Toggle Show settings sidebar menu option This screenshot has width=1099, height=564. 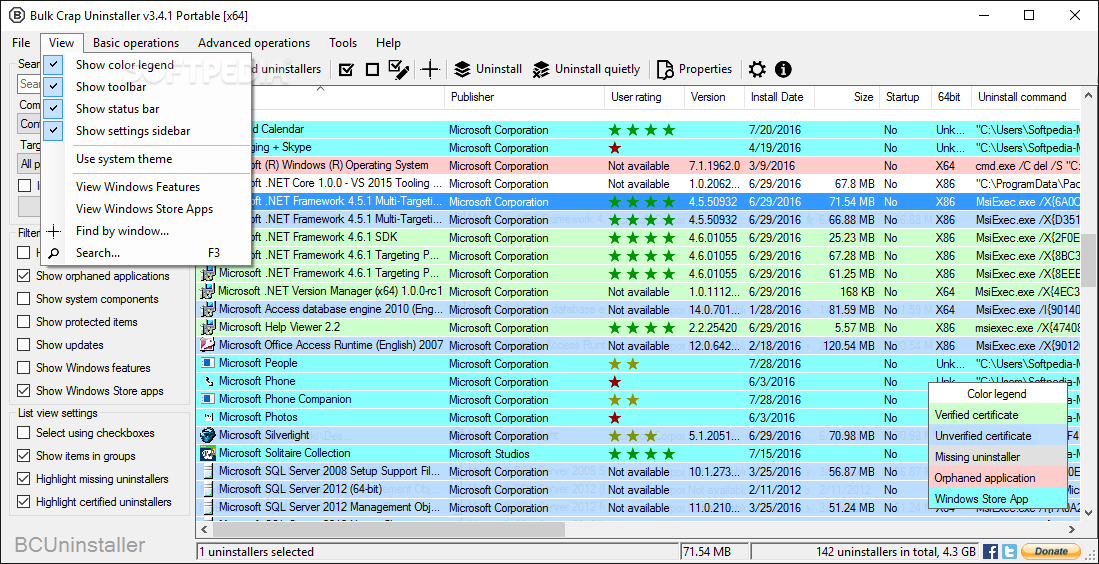pos(145,131)
